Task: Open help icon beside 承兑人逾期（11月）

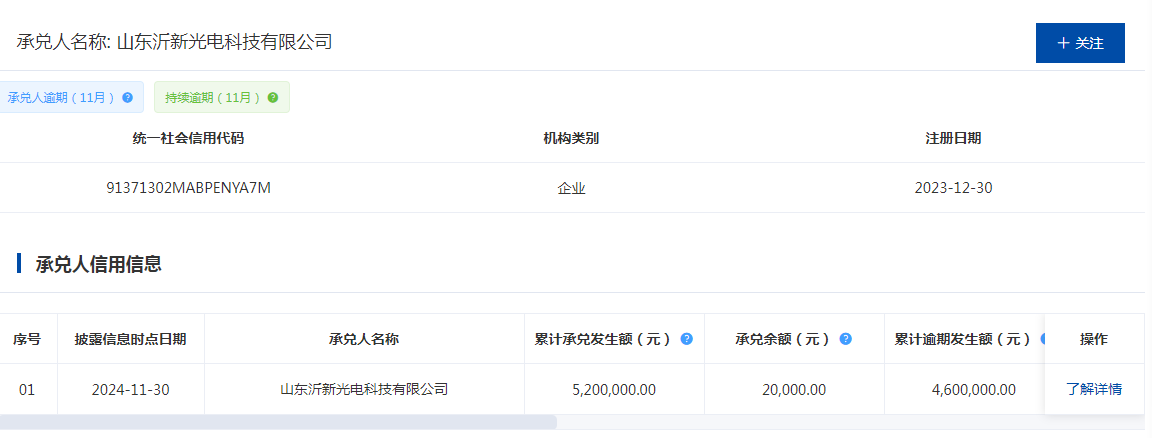Action: 128,97
